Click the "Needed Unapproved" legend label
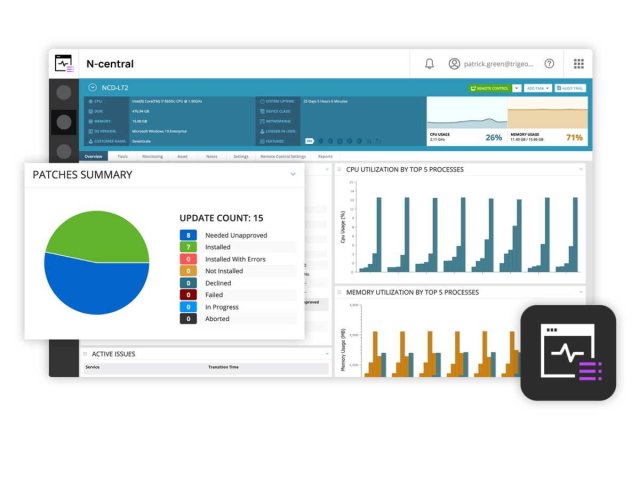 point(236,235)
